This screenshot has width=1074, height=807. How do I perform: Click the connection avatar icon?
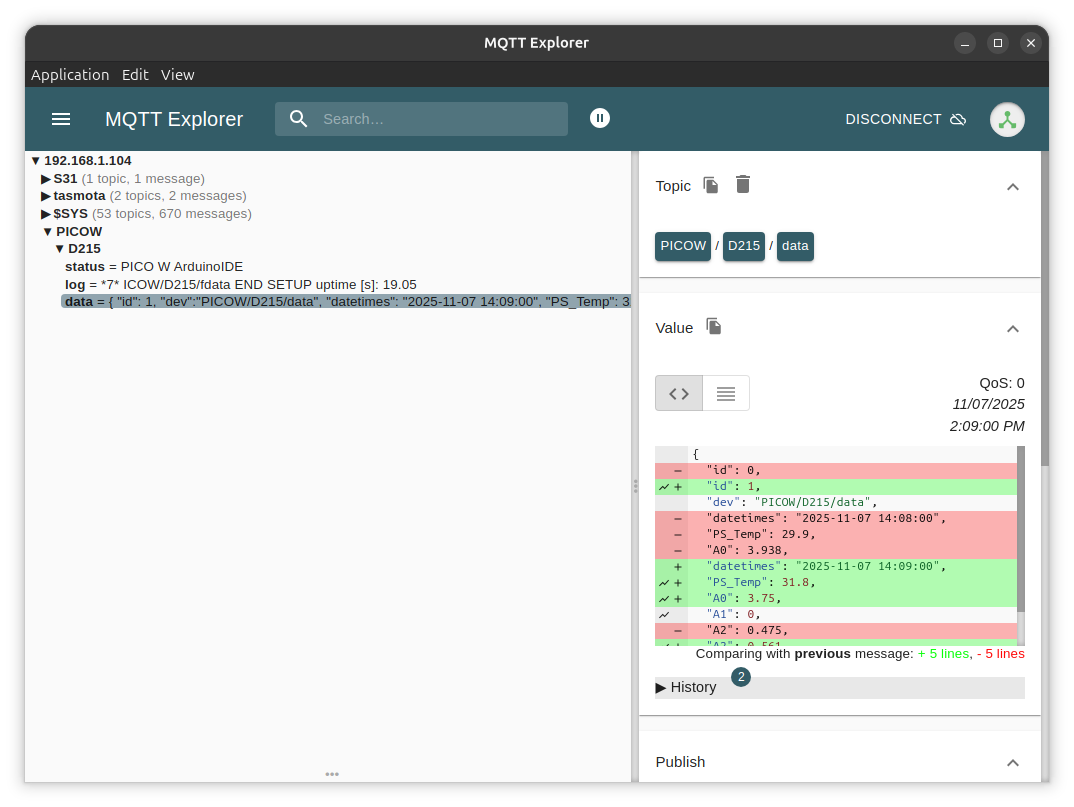[x=1007, y=119]
